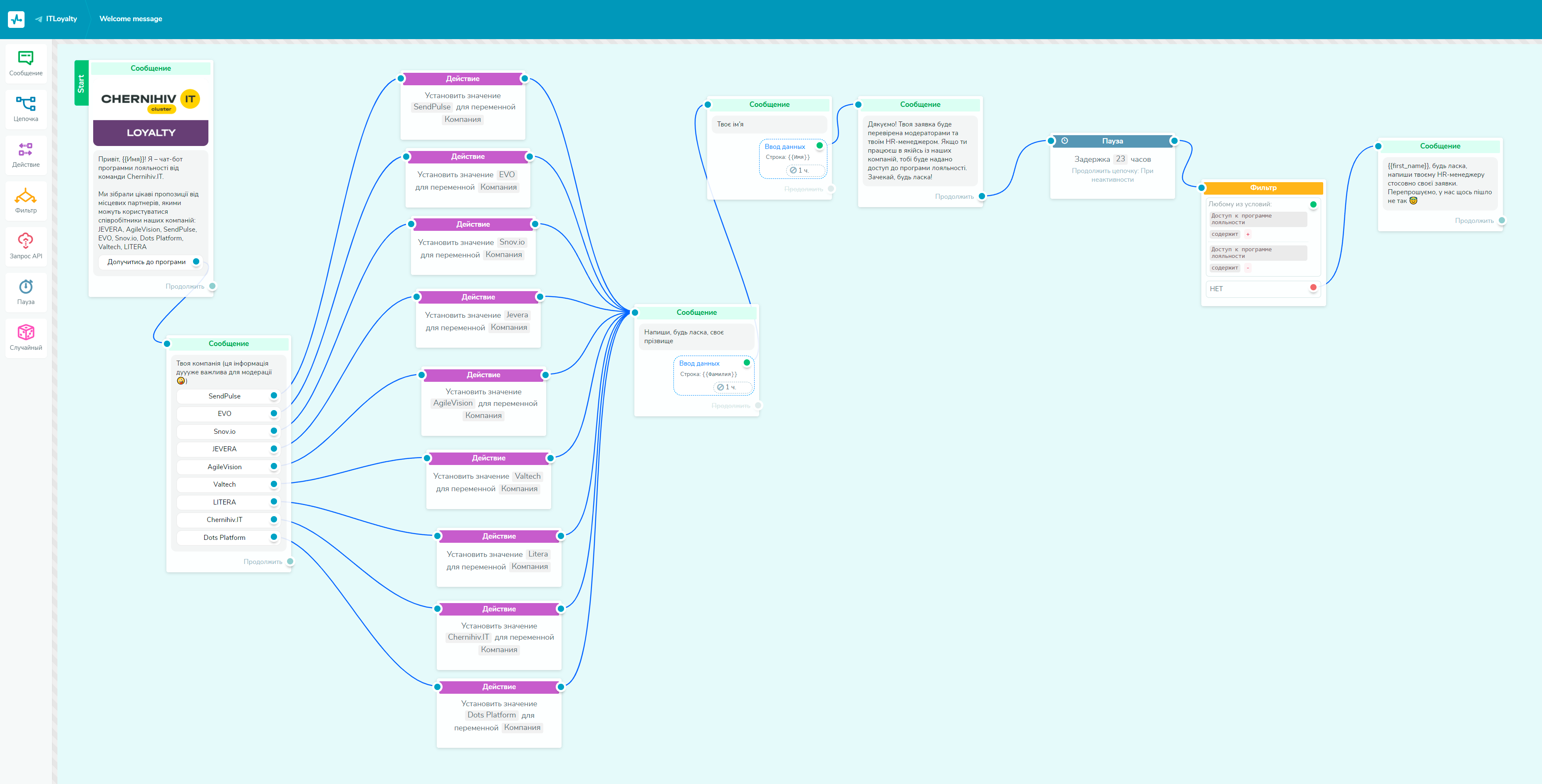Click input connector of Пауза block
This screenshot has width=1542, height=784.
1051,141
